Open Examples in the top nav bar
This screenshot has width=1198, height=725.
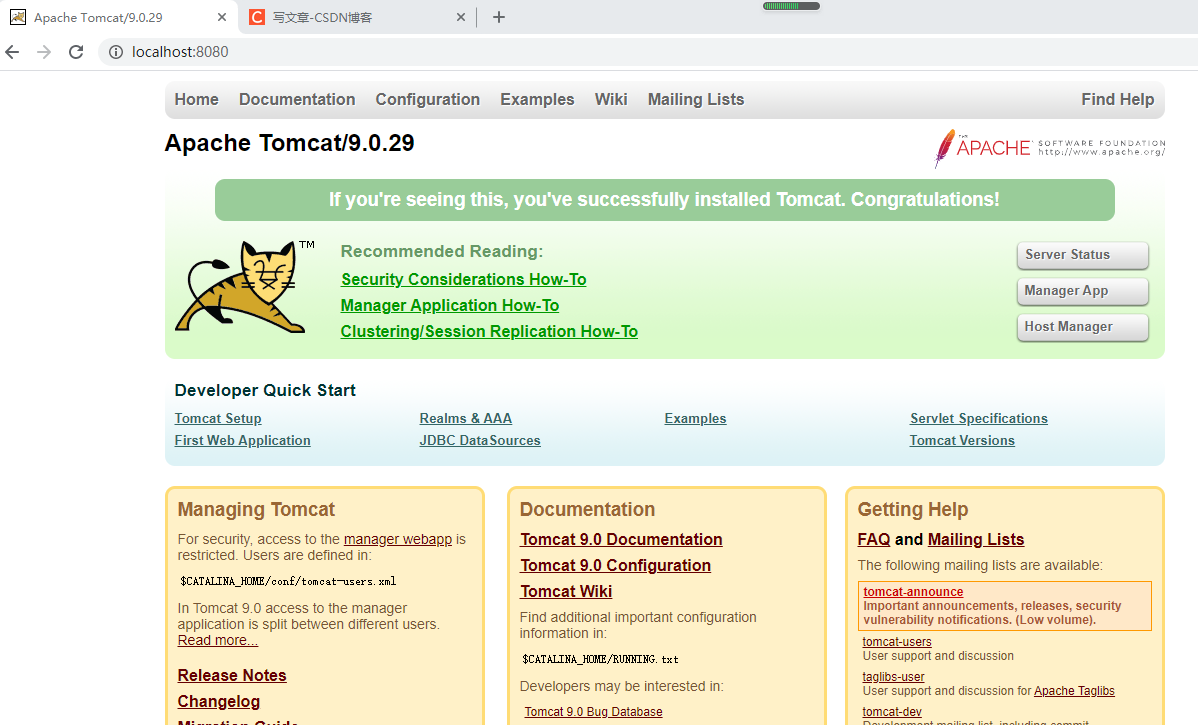pyautogui.click(x=537, y=99)
